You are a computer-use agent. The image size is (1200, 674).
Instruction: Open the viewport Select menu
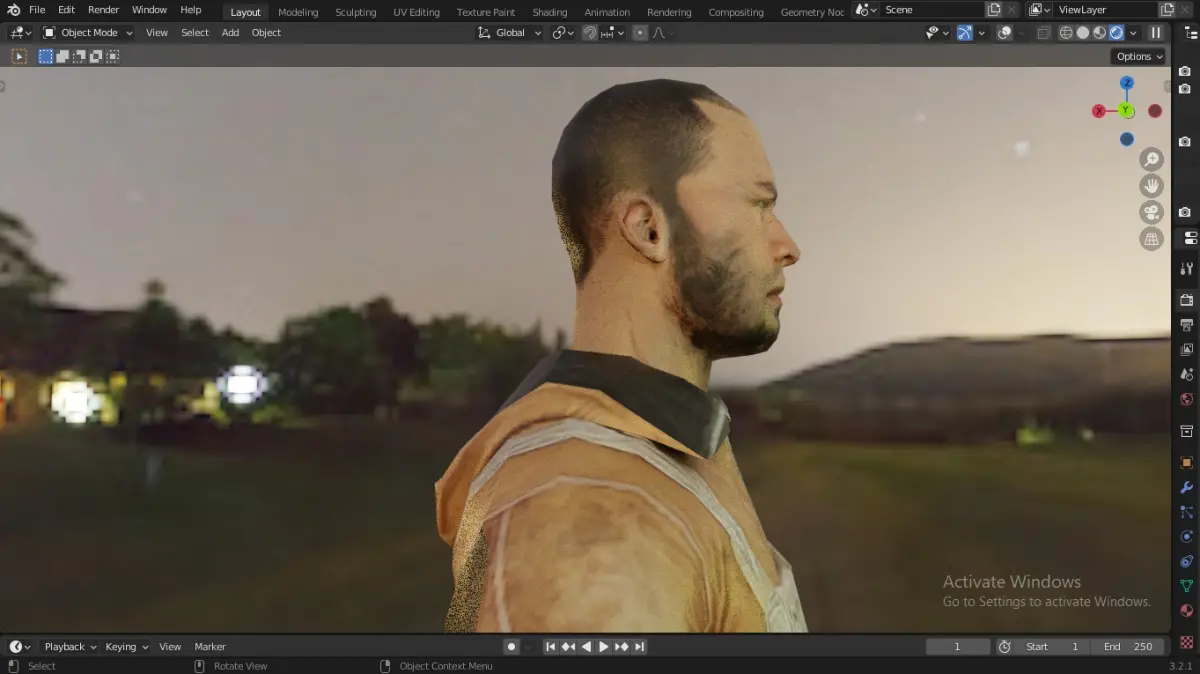pyautogui.click(x=195, y=32)
